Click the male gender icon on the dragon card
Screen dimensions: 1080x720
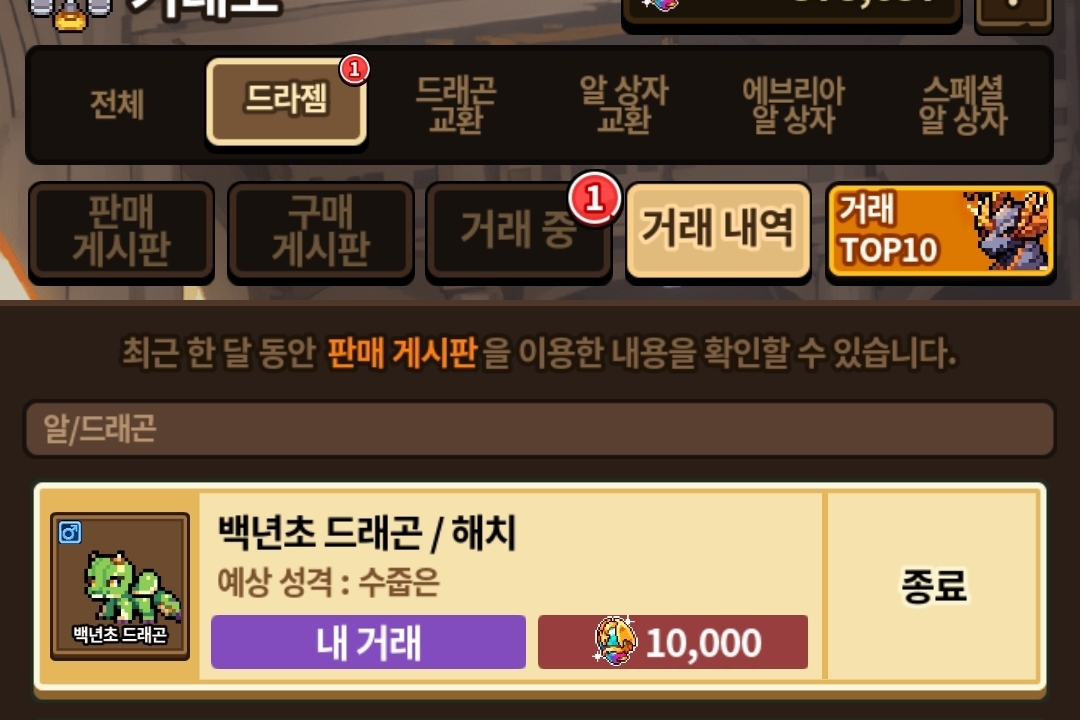[70, 532]
